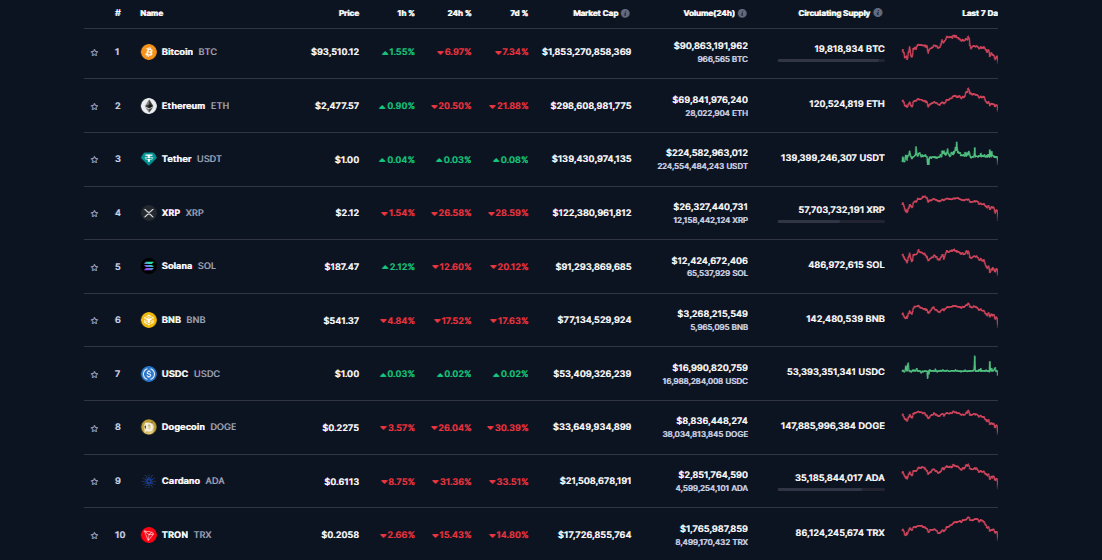Click the TRON logo icon
The height and width of the screenshot is (560, 1102).
tap(149, 535)
